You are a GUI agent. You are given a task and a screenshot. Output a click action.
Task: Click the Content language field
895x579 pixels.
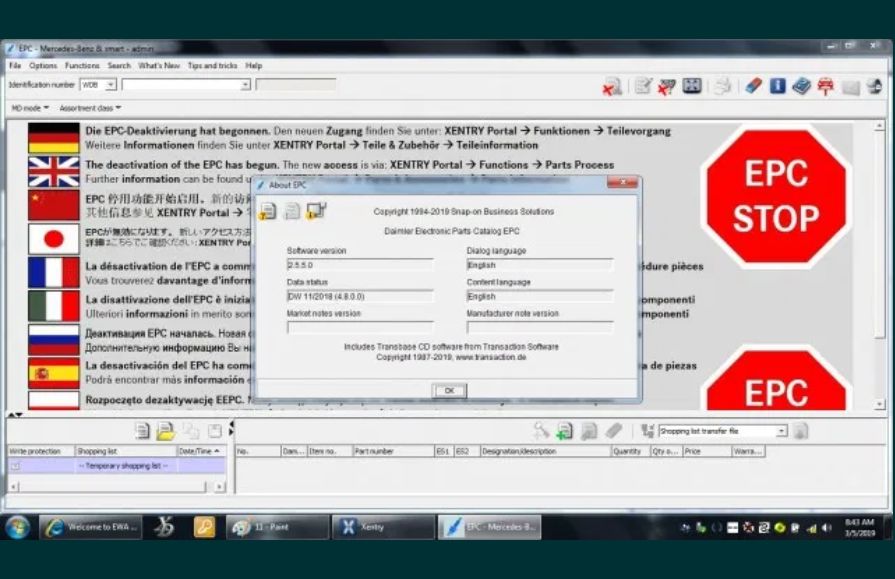pos(540,296)
